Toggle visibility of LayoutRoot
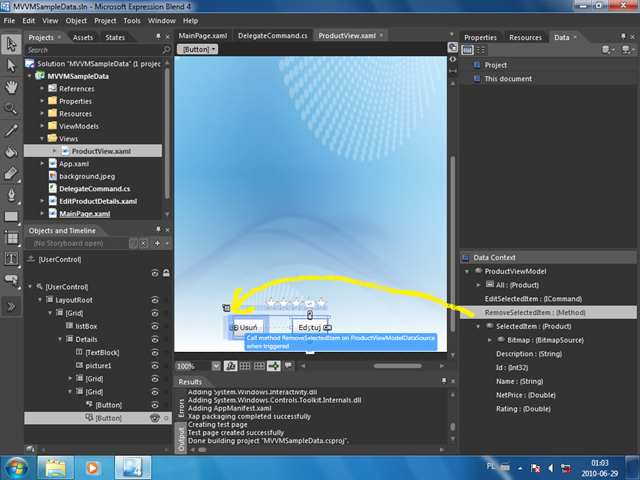Viewport: 640px width, 480px height. tap(155, 300)
